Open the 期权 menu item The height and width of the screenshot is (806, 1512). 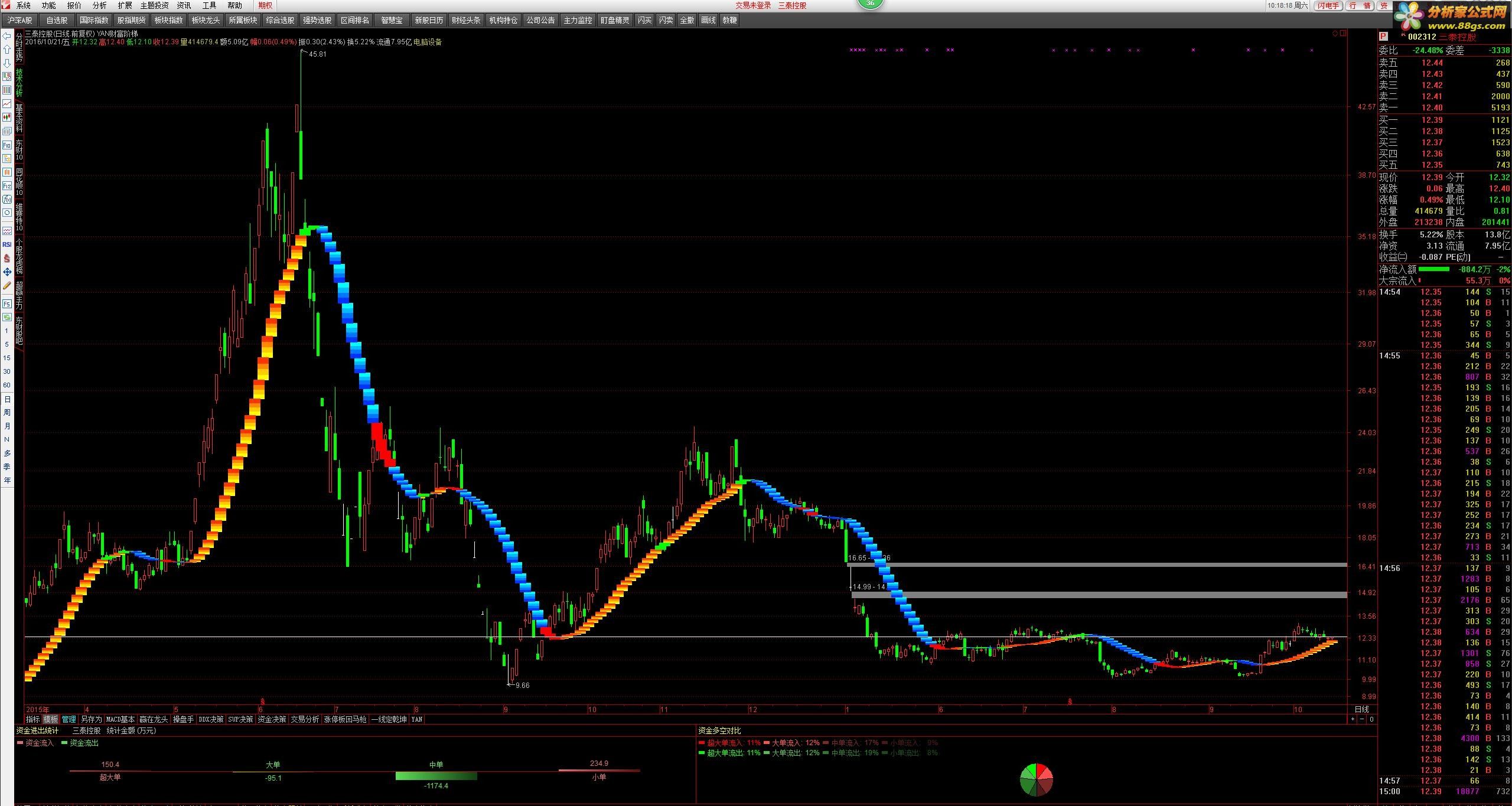[266, 5]
